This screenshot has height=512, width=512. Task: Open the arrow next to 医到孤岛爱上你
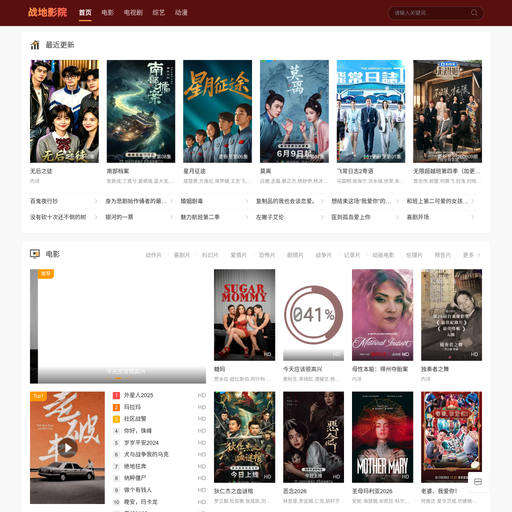(x=397, y=217)
